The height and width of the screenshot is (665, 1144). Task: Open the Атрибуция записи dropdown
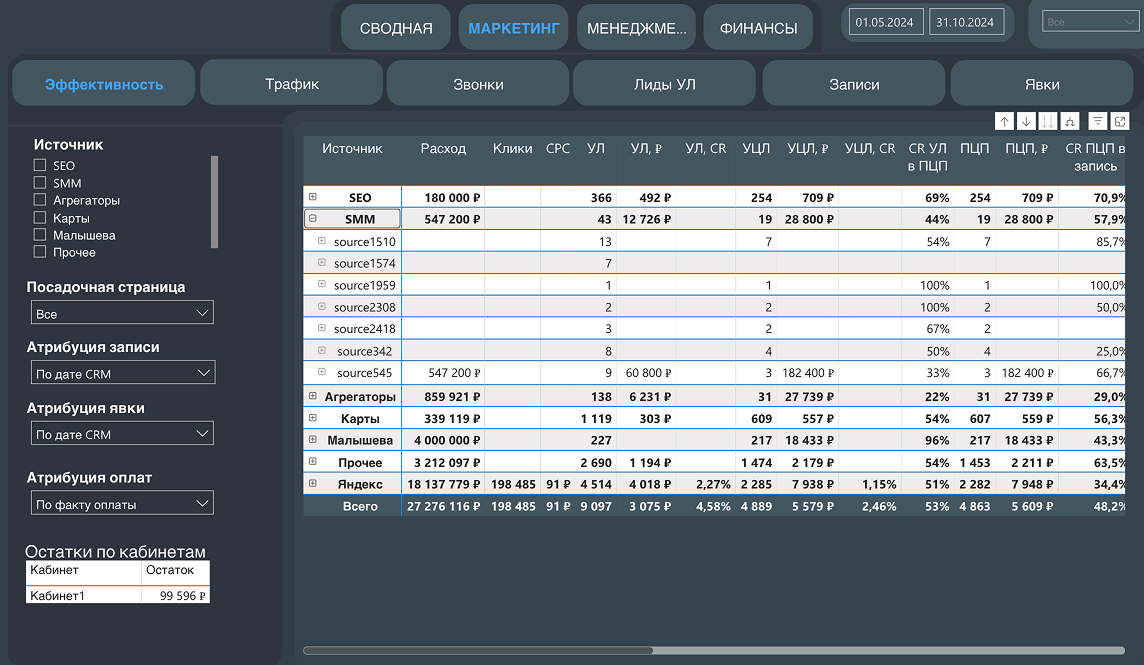(x=121, y=374)
